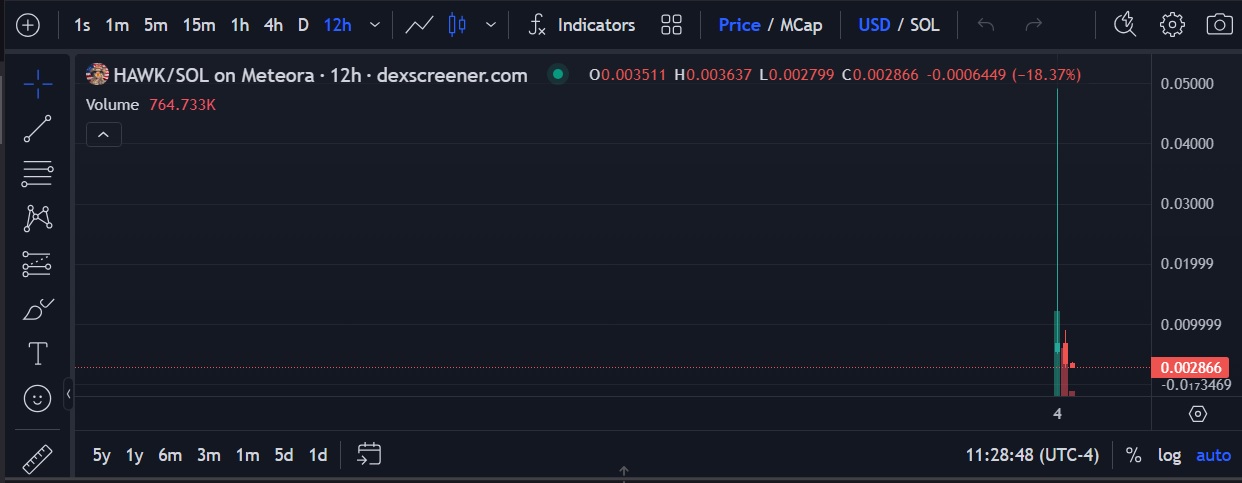Click the Volume 764.733K label

152,104
